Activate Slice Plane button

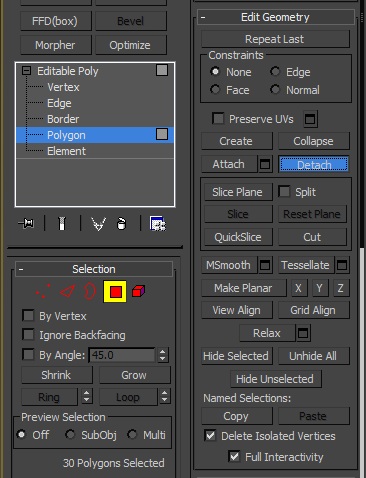tap(238, 192)
